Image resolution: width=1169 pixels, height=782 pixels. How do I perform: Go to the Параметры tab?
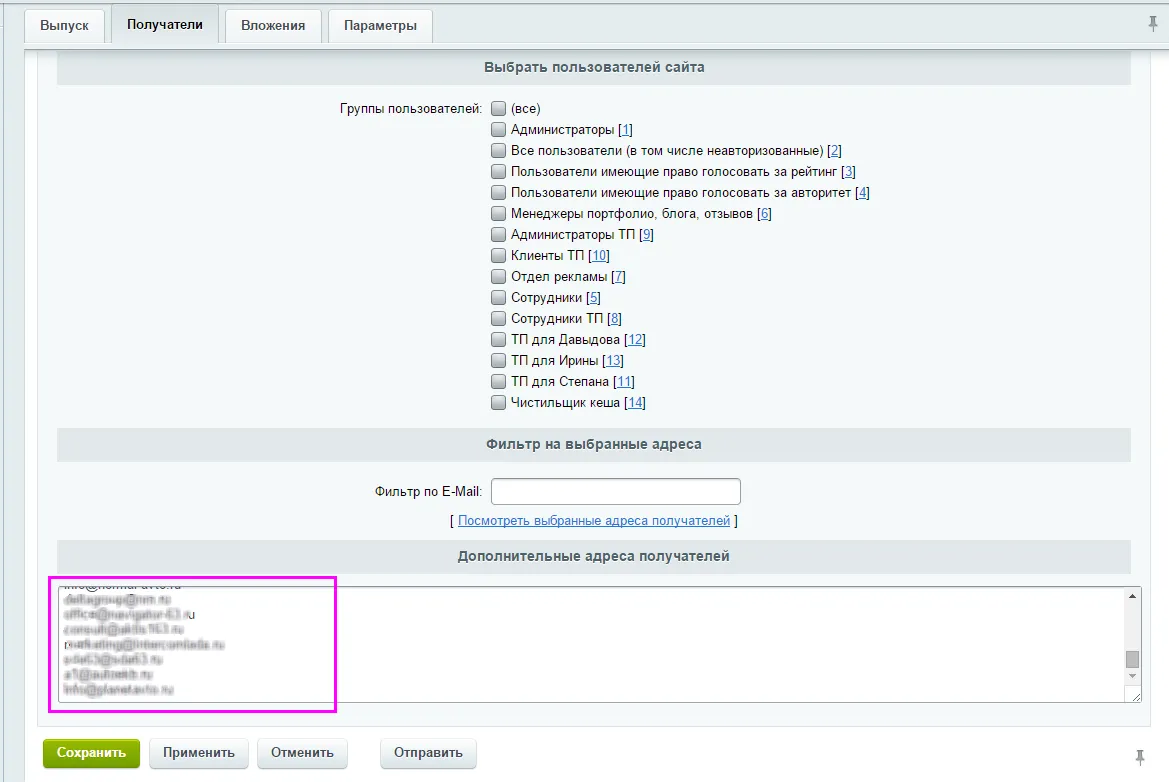click(380, 26)
